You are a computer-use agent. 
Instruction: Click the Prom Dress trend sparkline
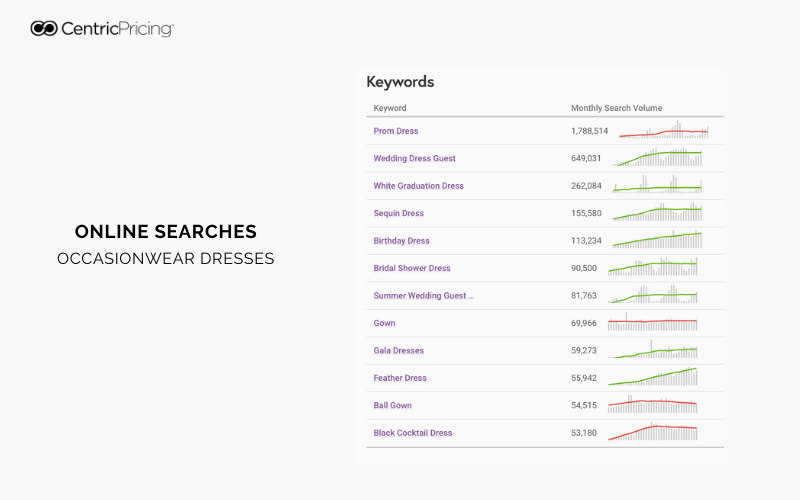tap(663, 130)
